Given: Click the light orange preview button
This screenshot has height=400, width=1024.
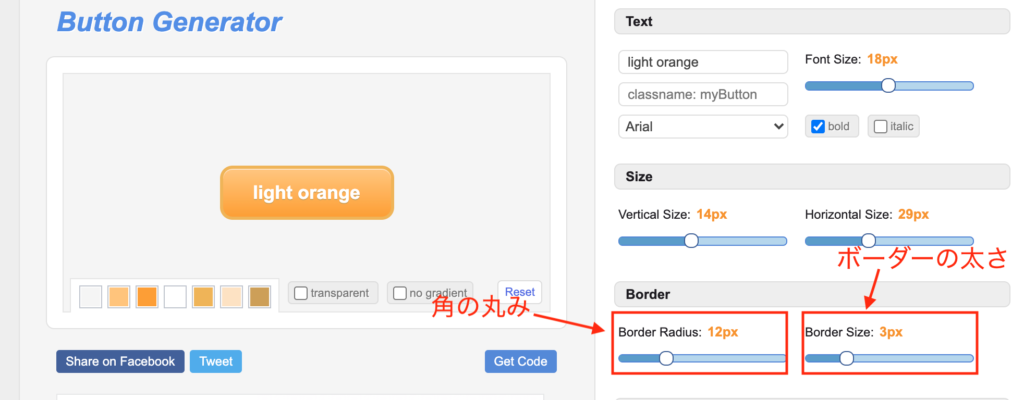Looking at the screenshot, I should 307,193.
